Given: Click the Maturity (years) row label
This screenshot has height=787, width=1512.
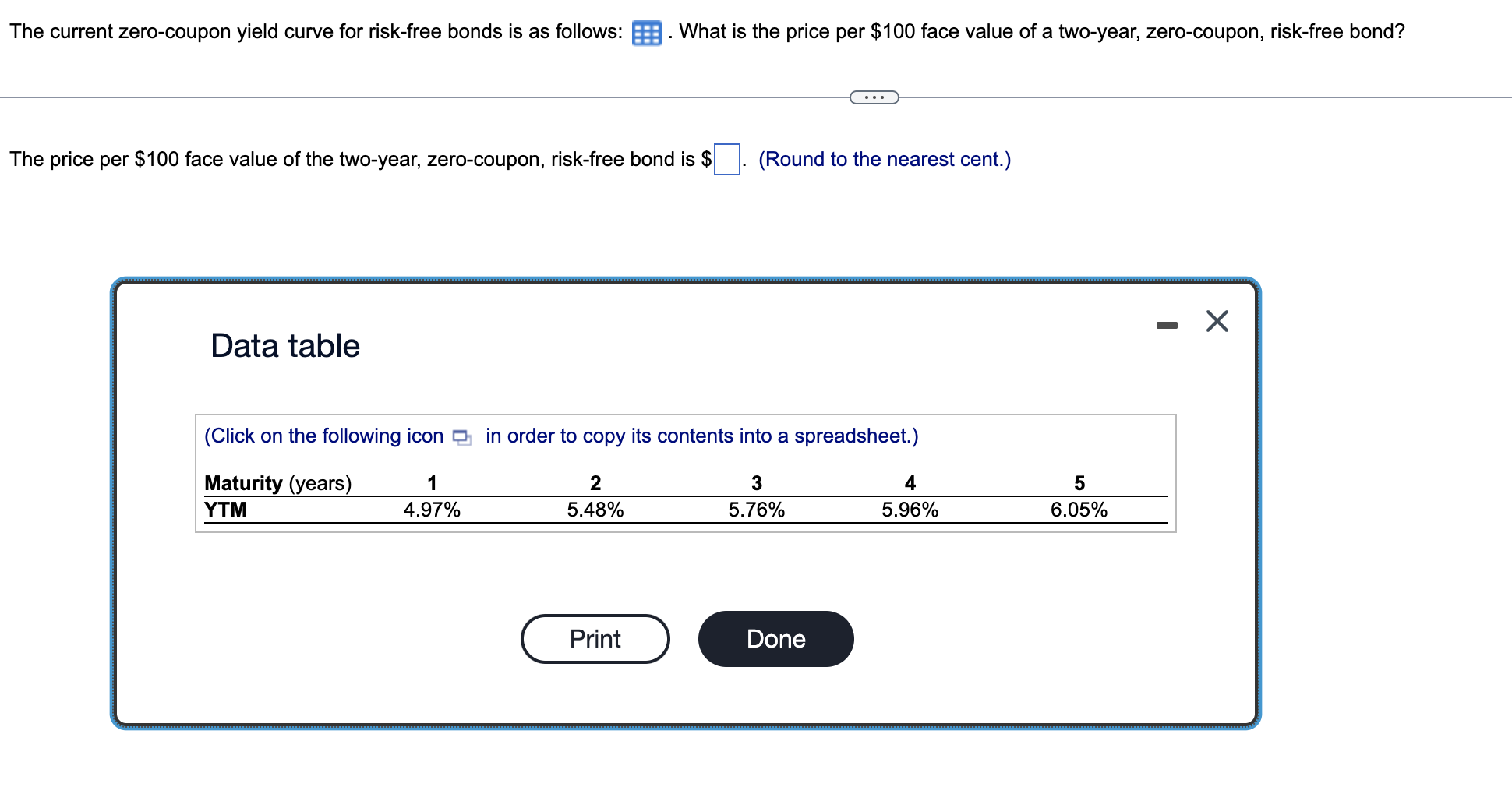Looking at the screenshot, I should tap(278, 482).
